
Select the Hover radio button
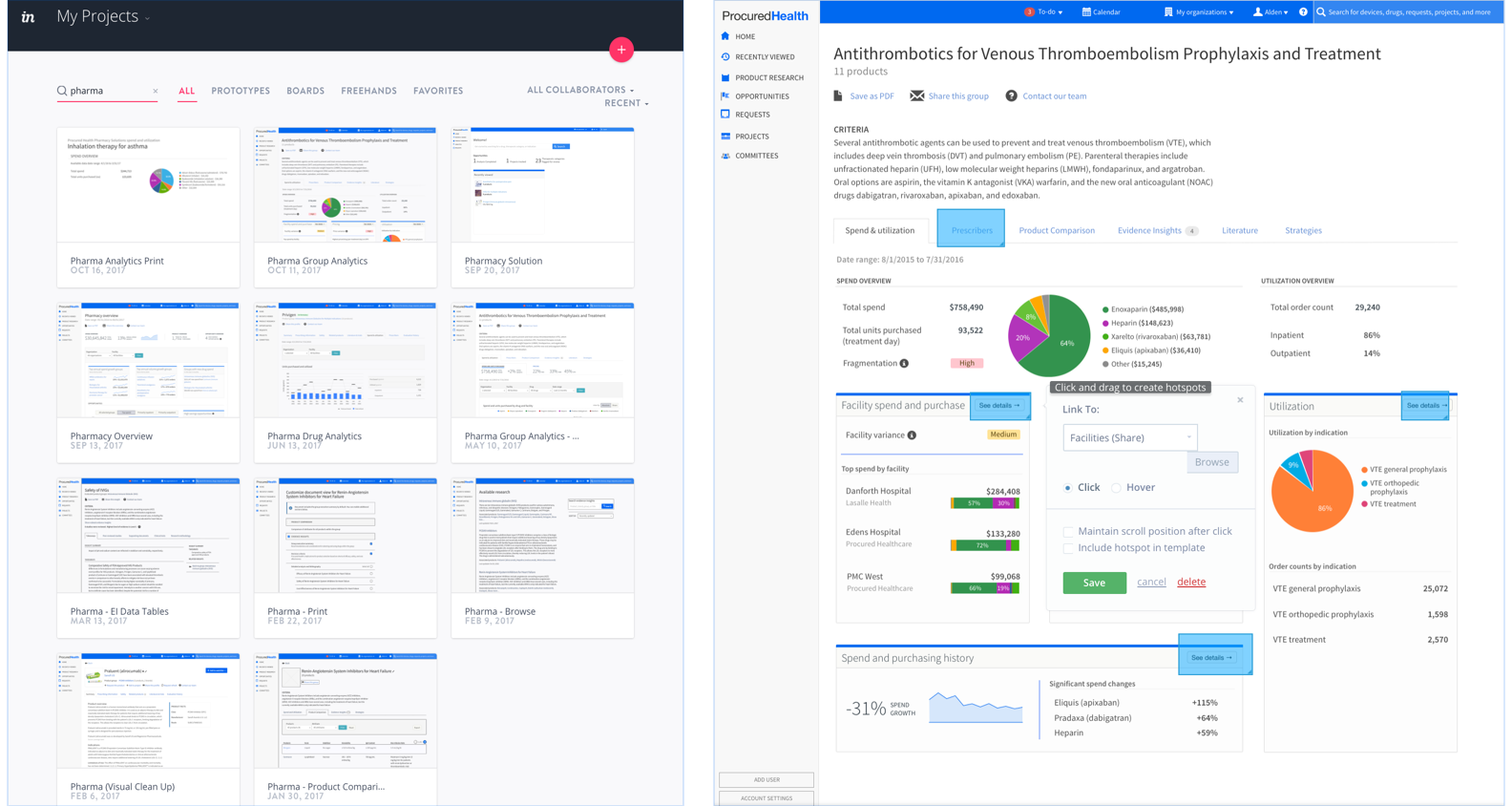tap(1116, 488)
